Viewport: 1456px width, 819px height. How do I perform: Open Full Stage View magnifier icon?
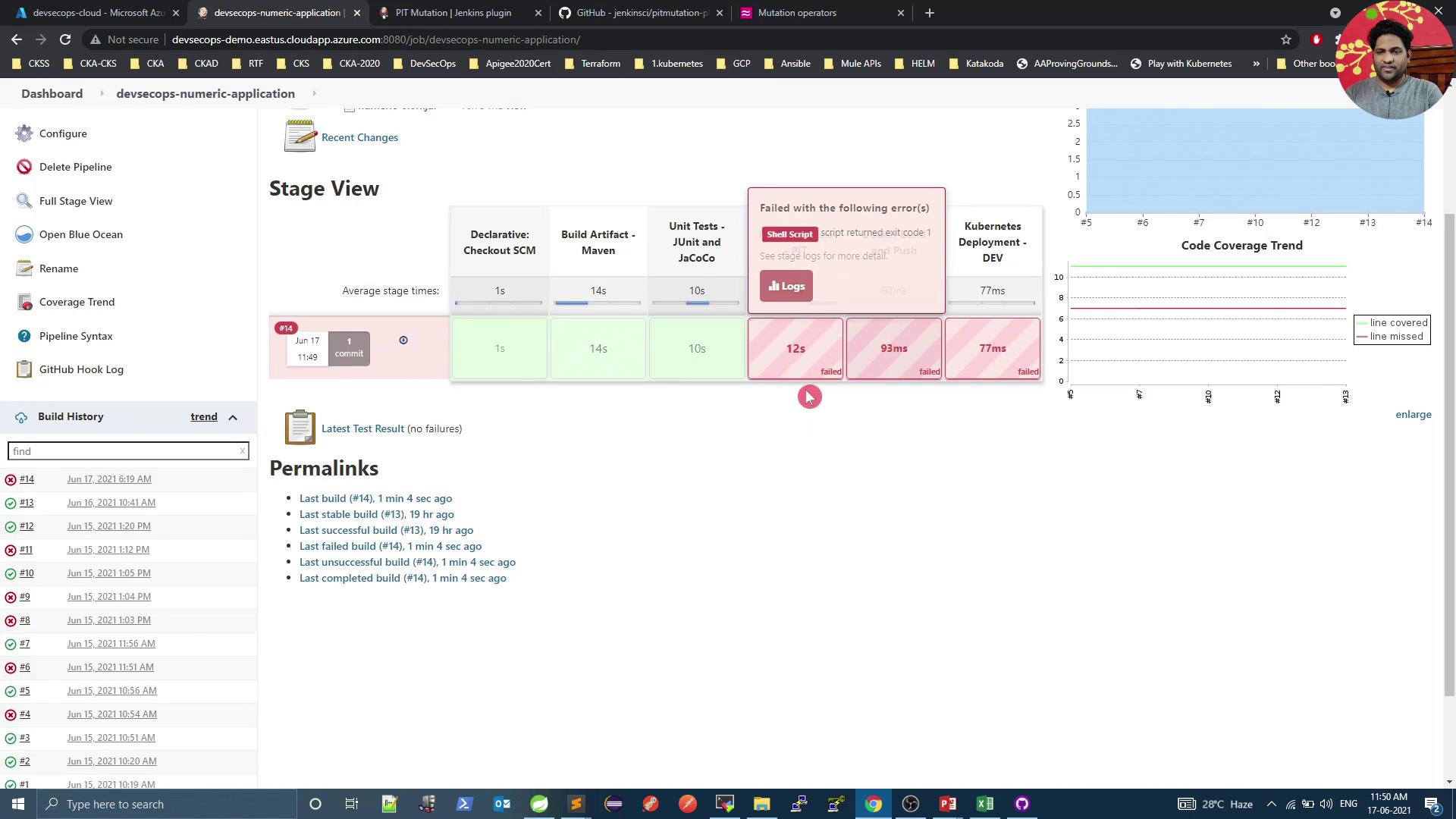coord(24,201)
